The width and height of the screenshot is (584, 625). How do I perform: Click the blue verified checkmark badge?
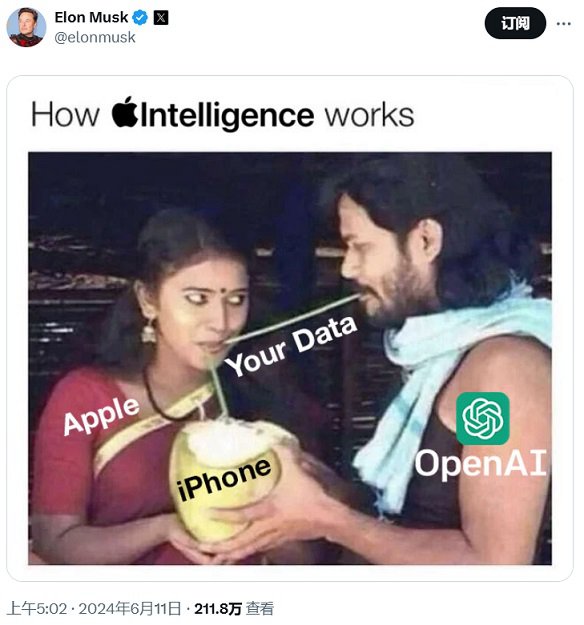pyautogui.click(x=140, y=18)
